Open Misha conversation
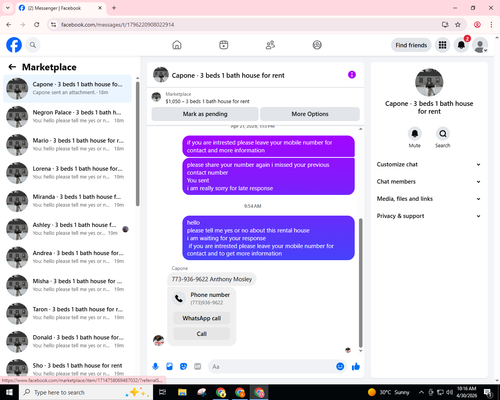Screen dimensions: 500x400 (x=67, y=285)
